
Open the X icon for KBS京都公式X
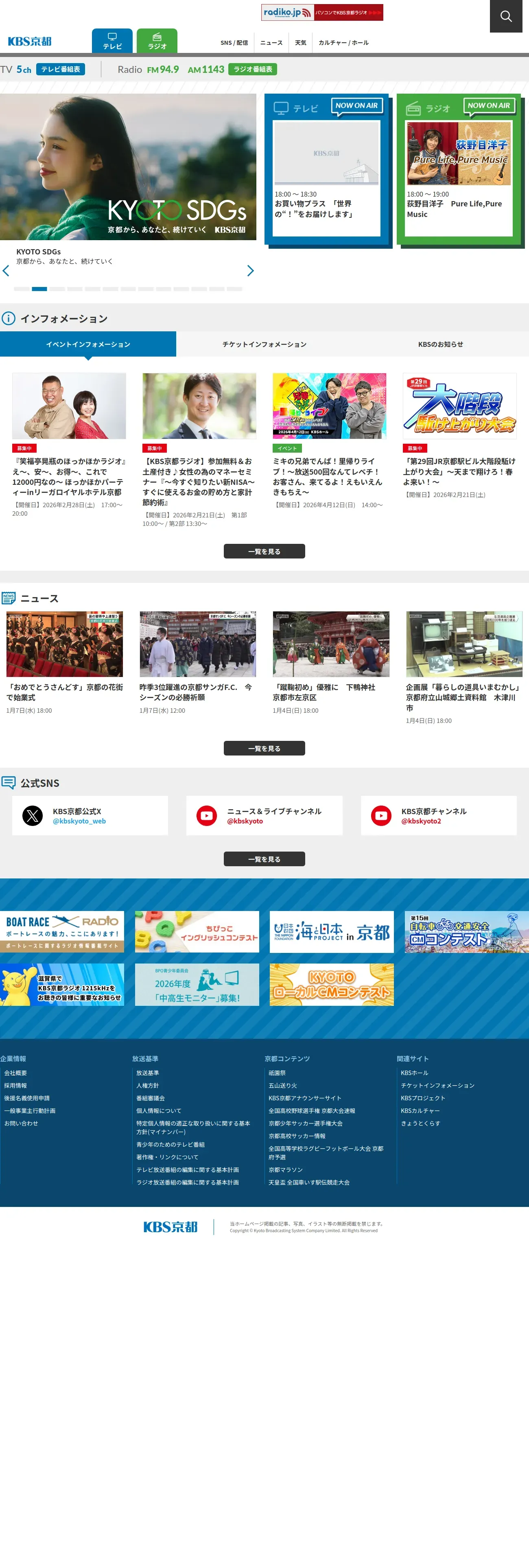[x=32, y=816]
